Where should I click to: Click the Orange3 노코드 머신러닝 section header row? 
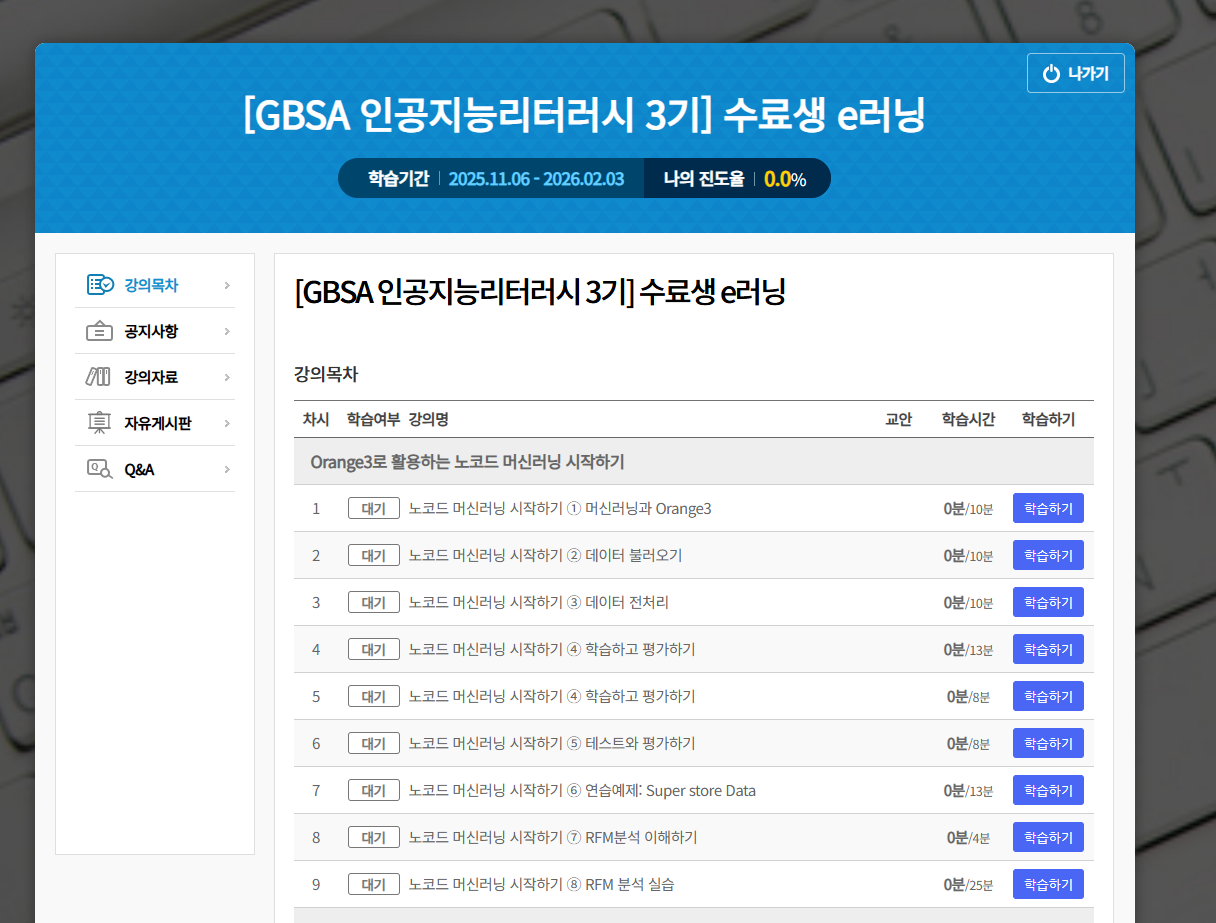coord(694,461)
